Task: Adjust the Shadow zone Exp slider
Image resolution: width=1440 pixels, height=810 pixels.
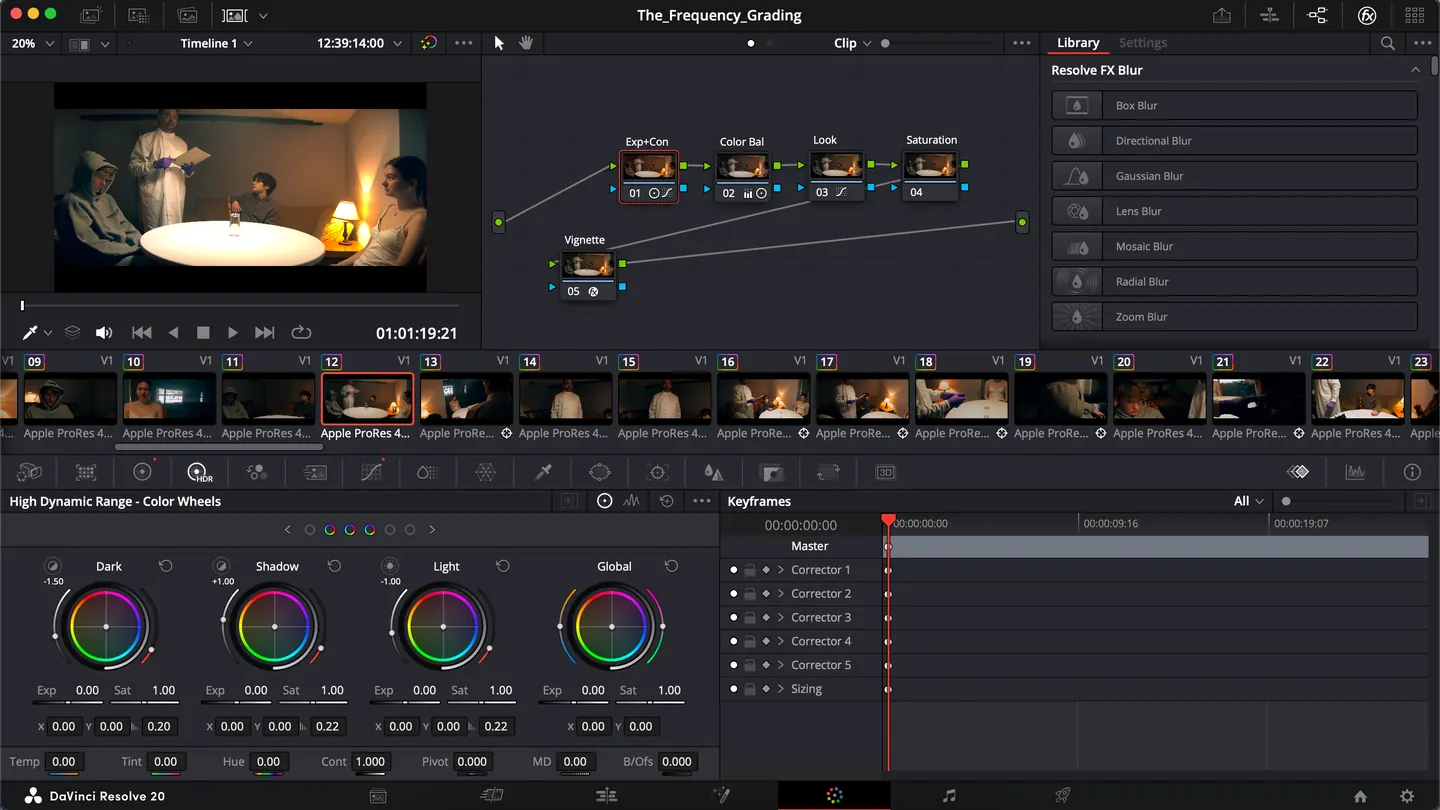Action: click(x=235, y=703)
